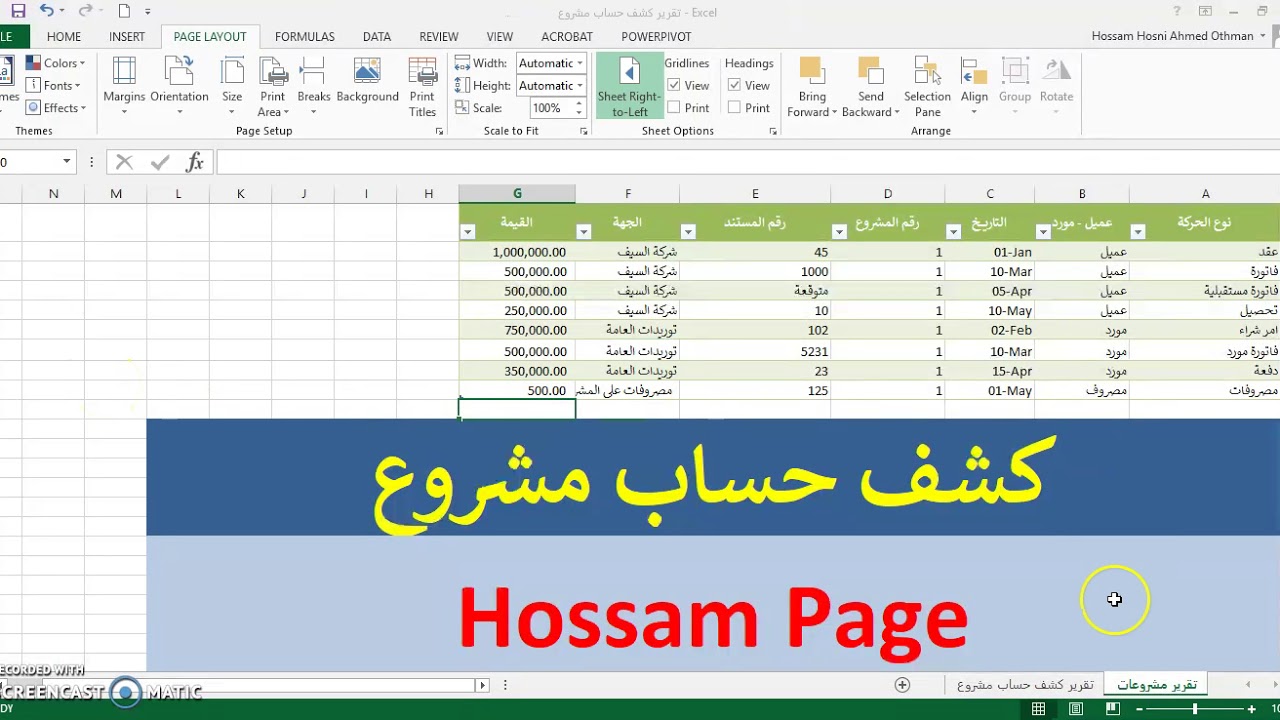
Task: Open the Bring Forward command
Action: coord(812,86)
